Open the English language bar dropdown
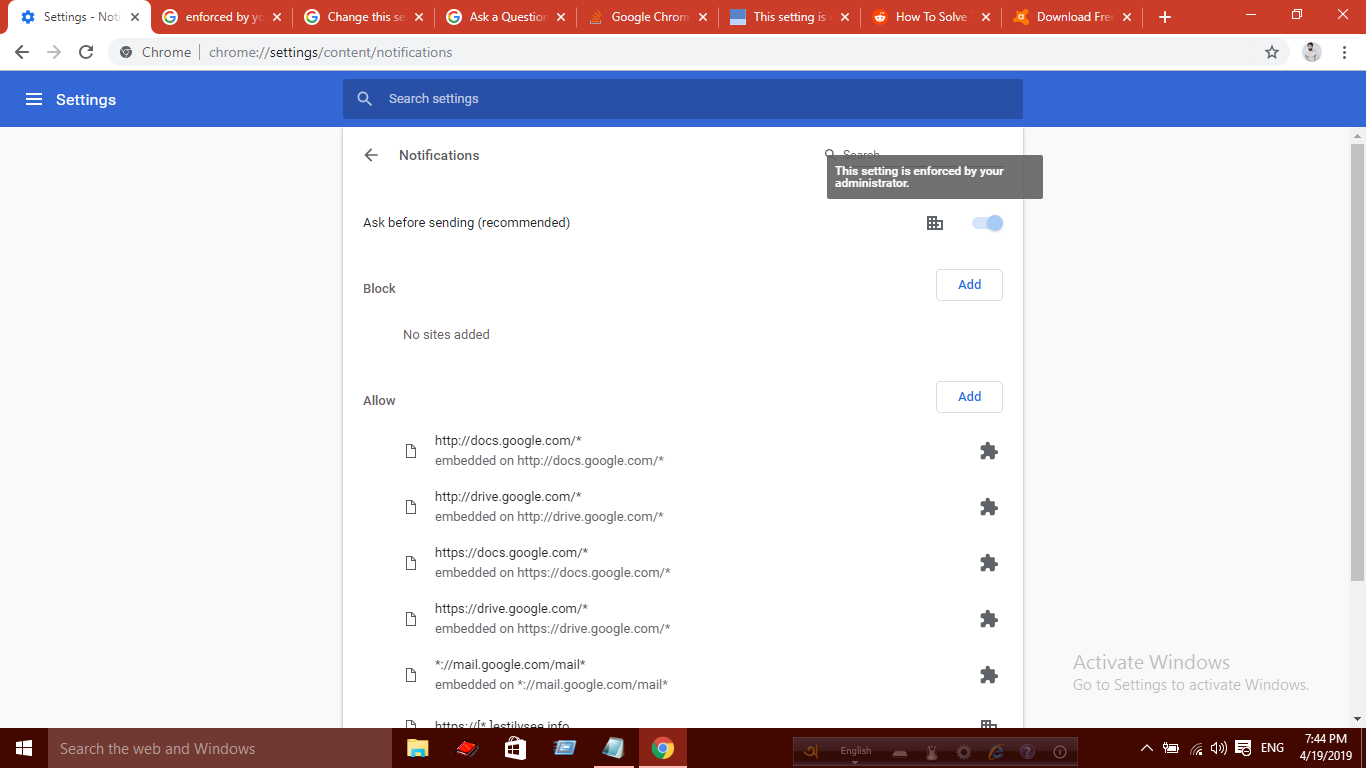The image size is (1366, 768). pyautogui.click(x=855, y=761)
